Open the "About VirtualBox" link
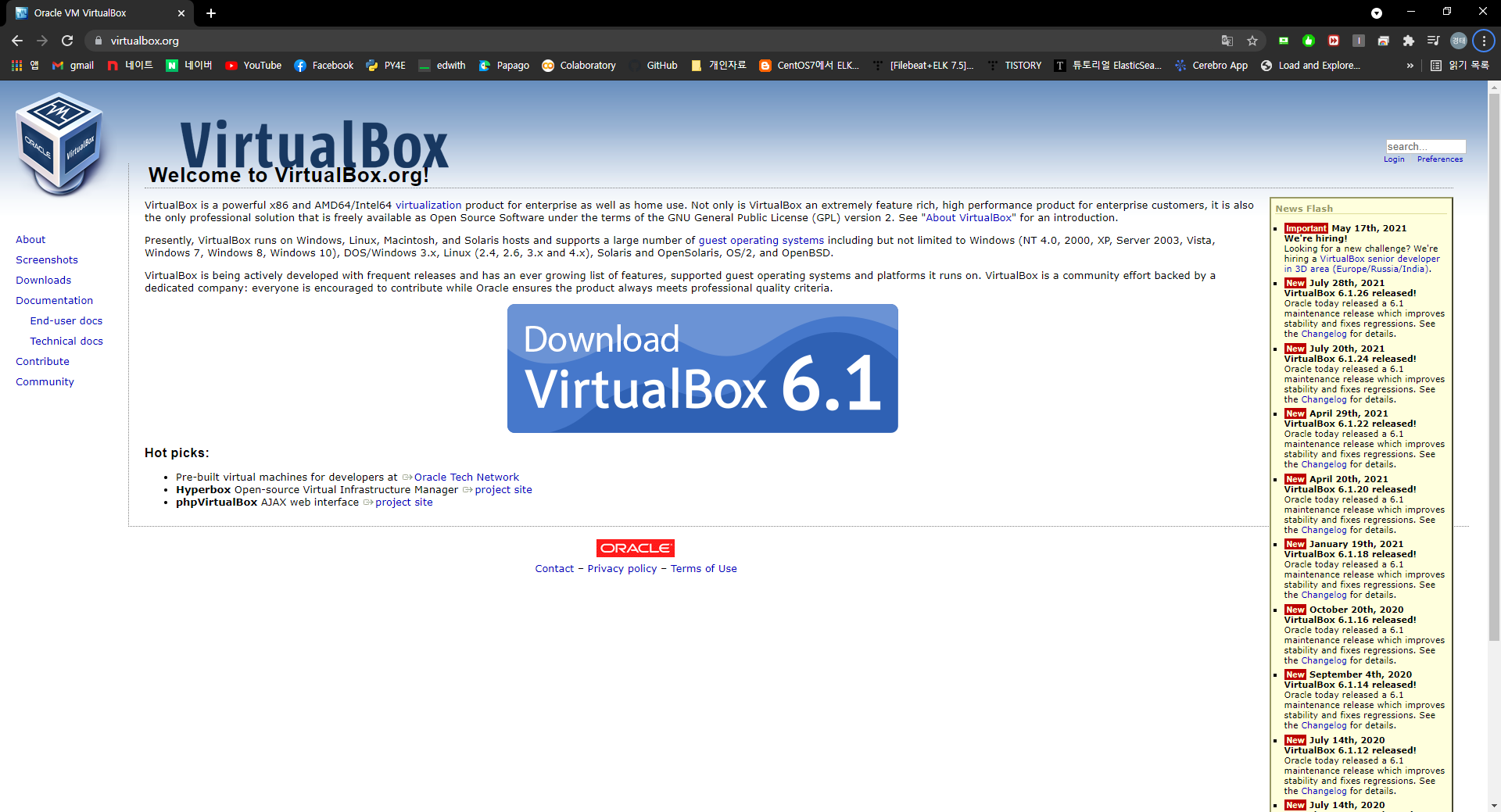1501x812 pixels. pyautogui.click(x=969, y=218)
